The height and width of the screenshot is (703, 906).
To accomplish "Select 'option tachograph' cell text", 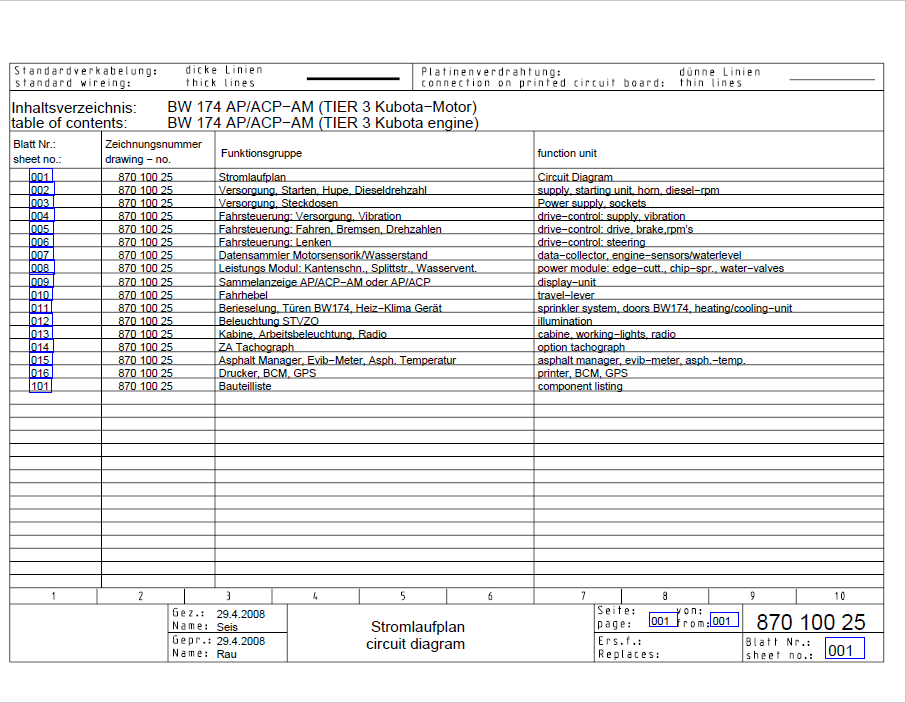I will point(581,347).
